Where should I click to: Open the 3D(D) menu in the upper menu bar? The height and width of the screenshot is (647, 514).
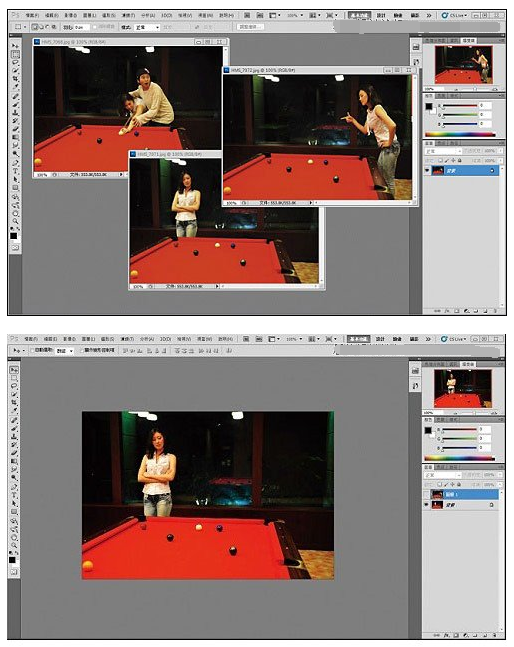pos(166,15)
